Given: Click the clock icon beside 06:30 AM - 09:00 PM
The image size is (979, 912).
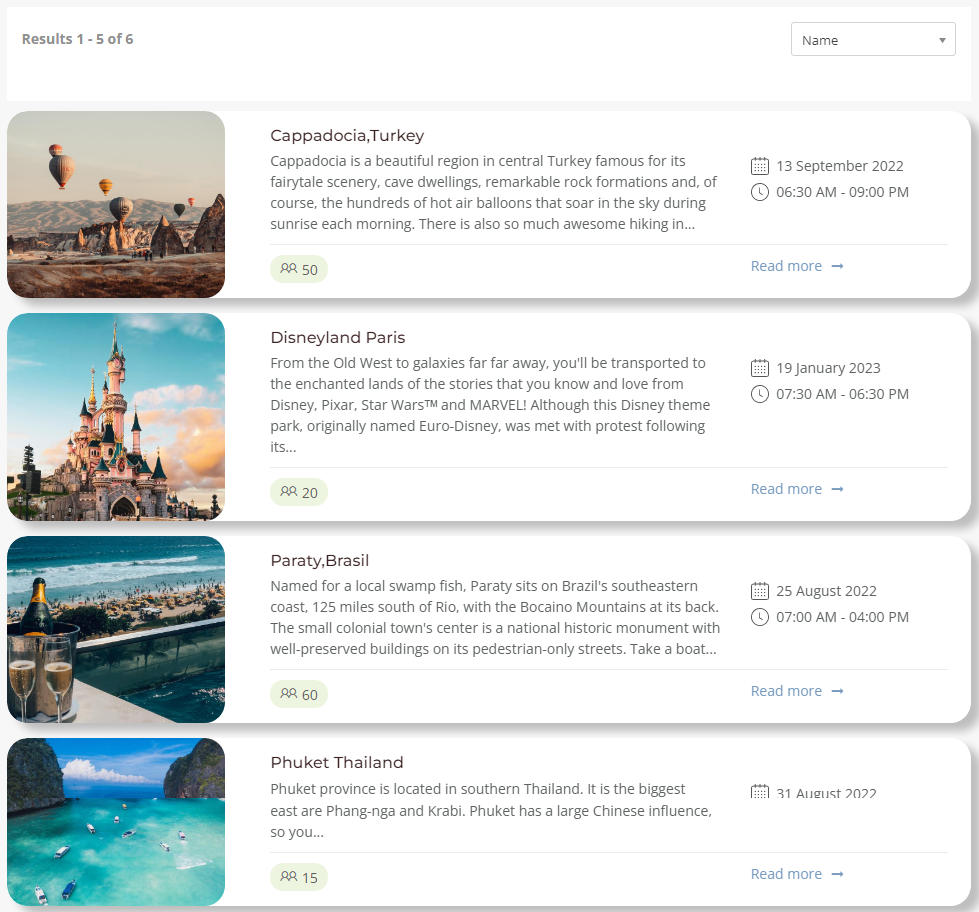Looking at the screenshot, I should [x=760, y=192].
